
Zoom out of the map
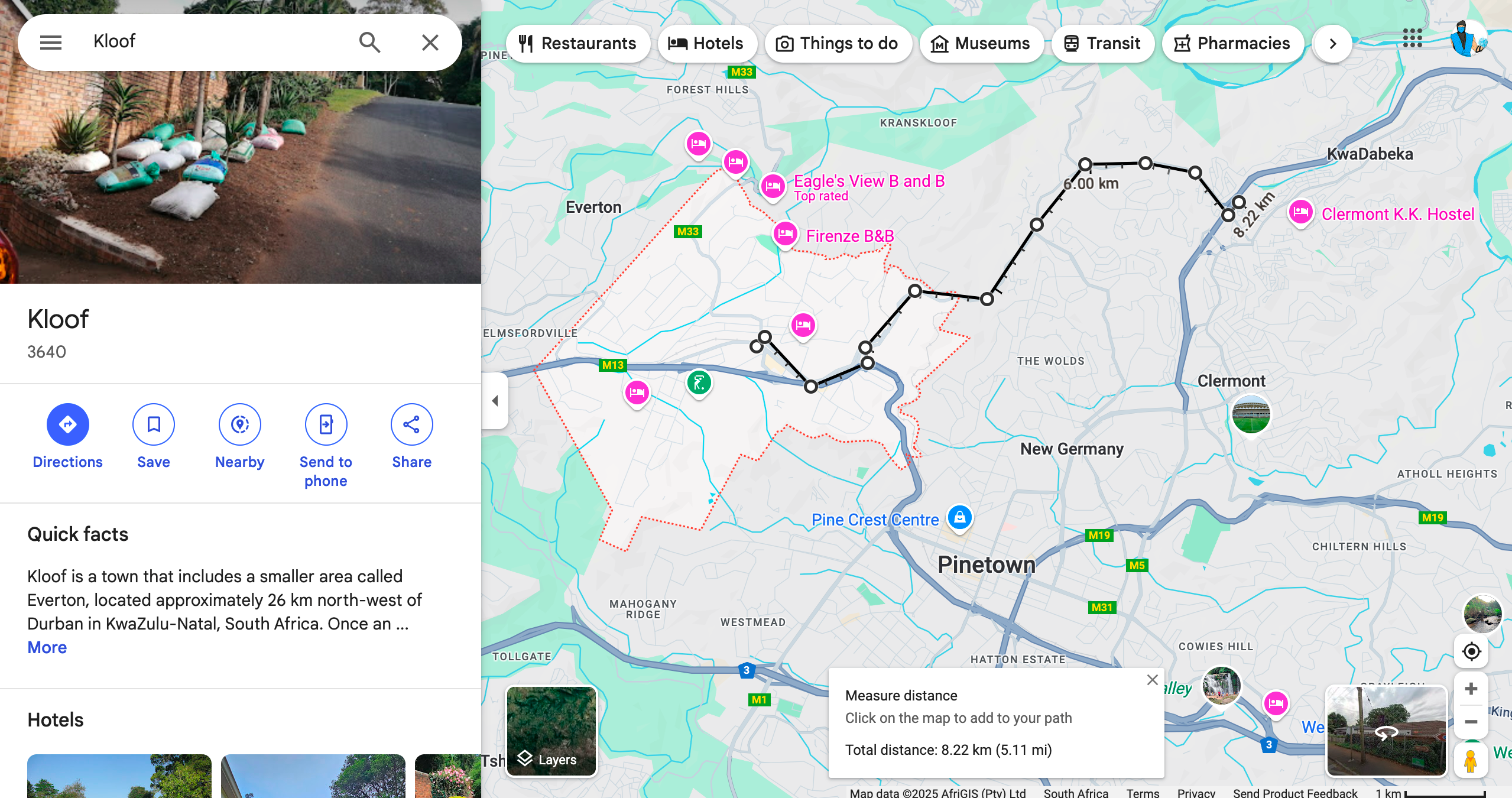[1471, 722]
